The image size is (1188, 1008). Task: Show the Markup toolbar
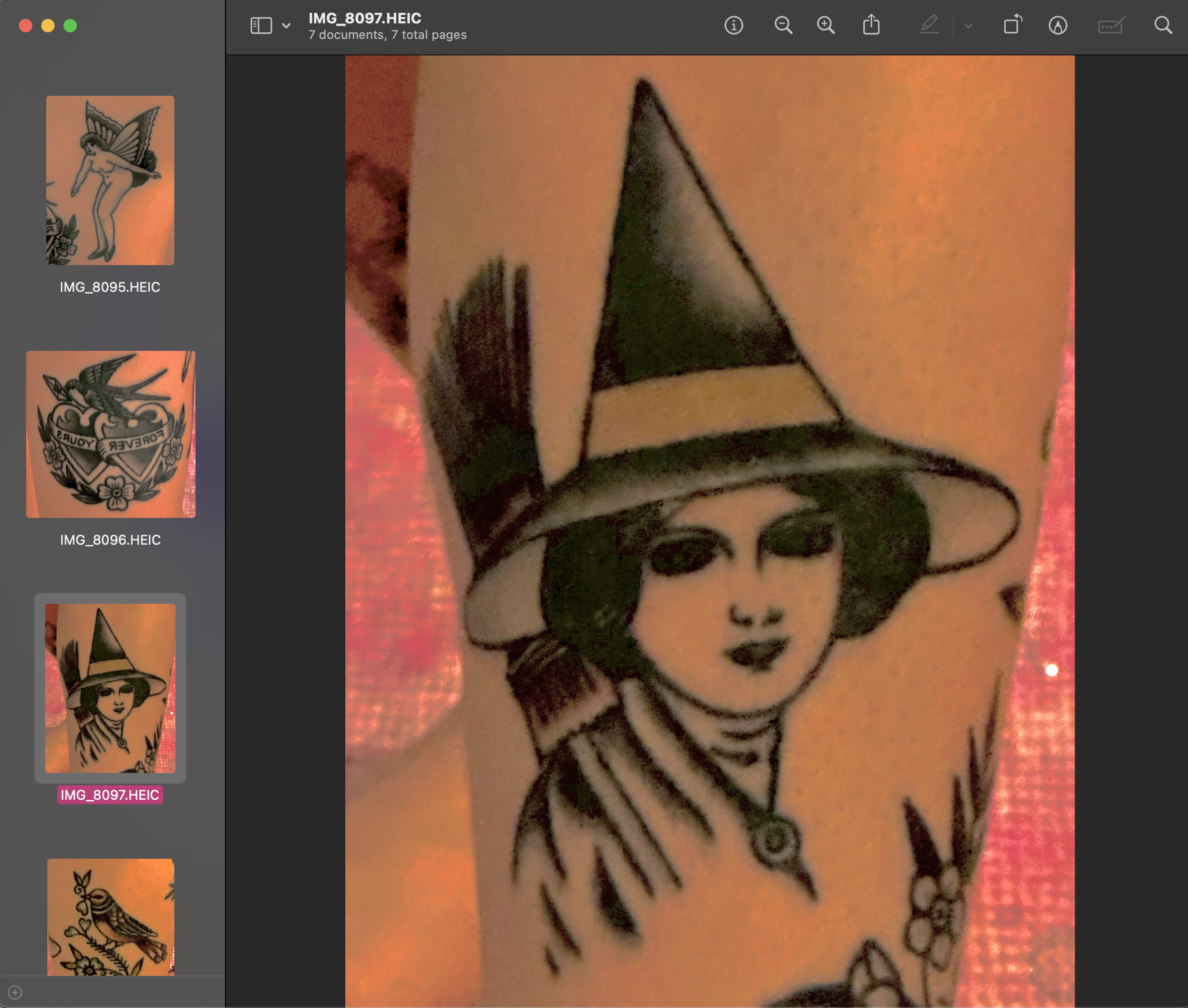[x=1058, y=25]
